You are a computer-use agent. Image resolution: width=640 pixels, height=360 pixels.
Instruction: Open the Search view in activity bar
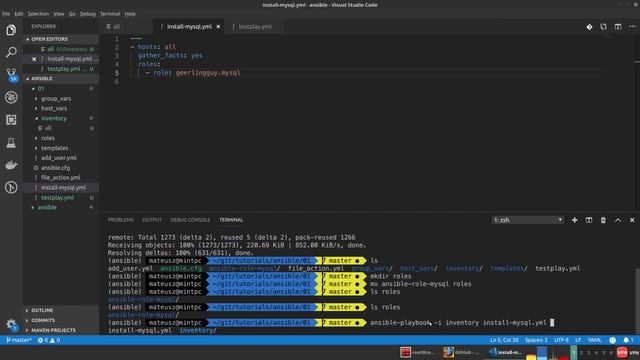click(x=11, y=52)
